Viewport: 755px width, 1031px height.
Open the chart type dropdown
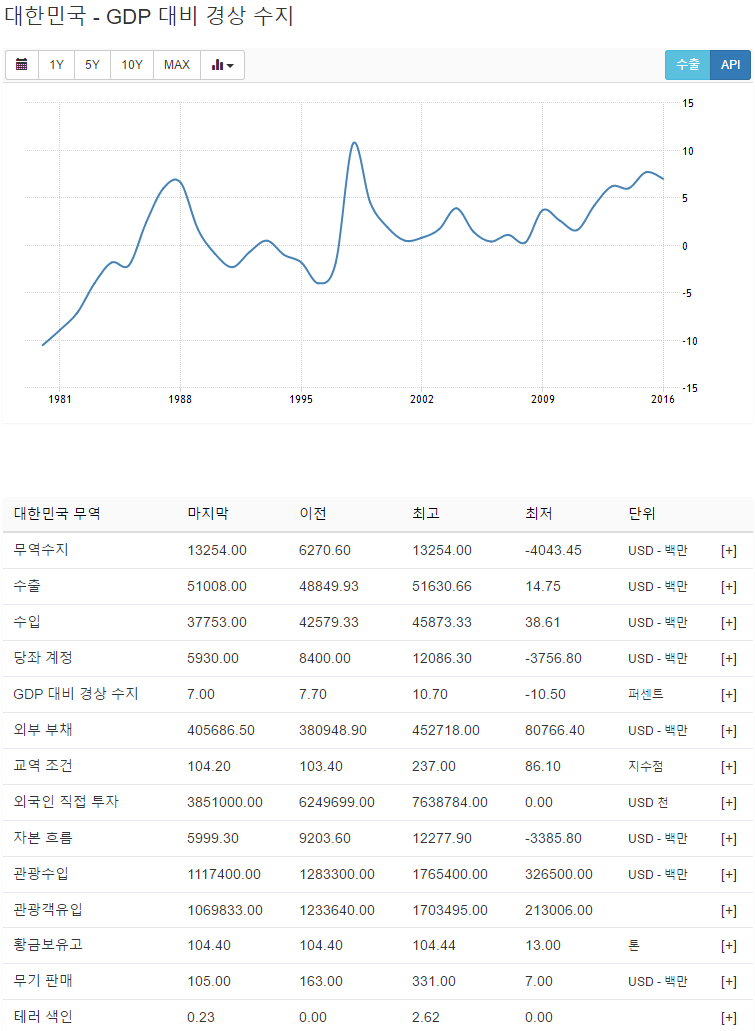coord(223,65)
